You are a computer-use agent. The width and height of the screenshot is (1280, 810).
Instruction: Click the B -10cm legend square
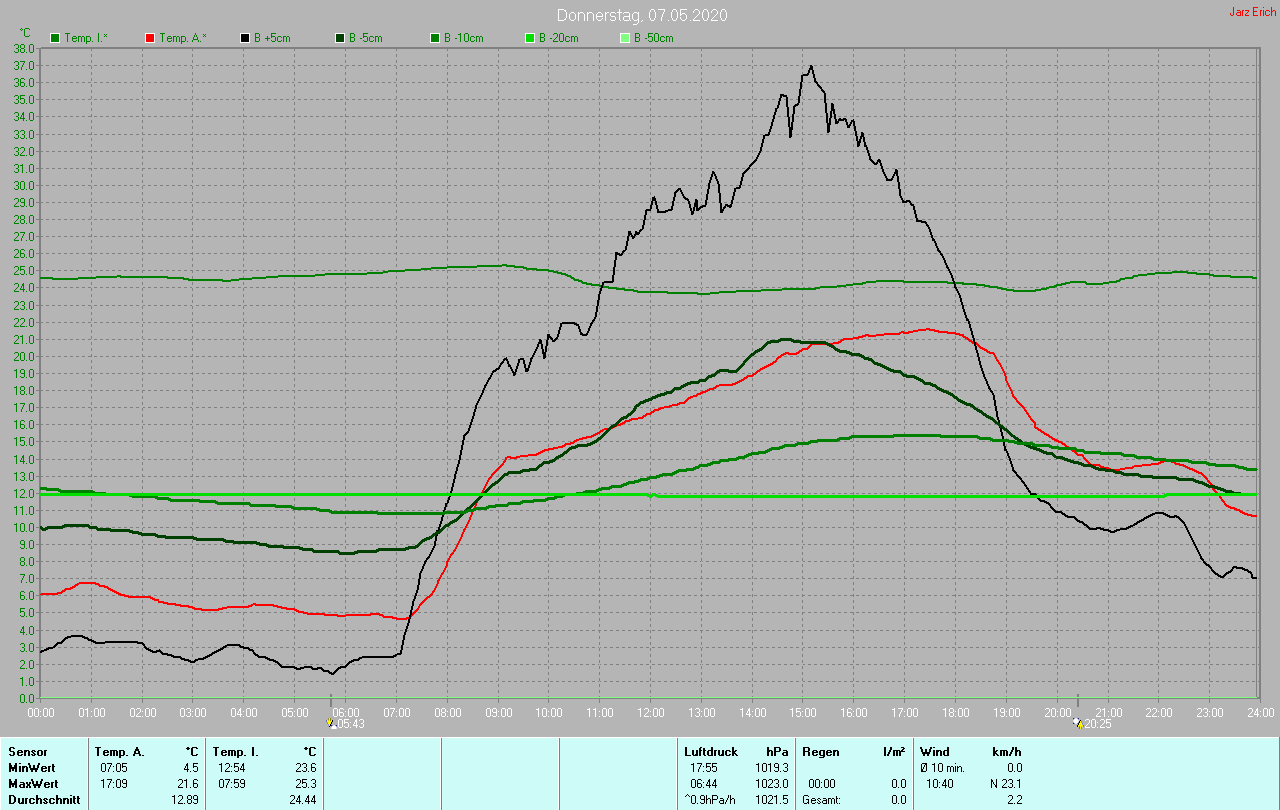(x=435, y=38)
